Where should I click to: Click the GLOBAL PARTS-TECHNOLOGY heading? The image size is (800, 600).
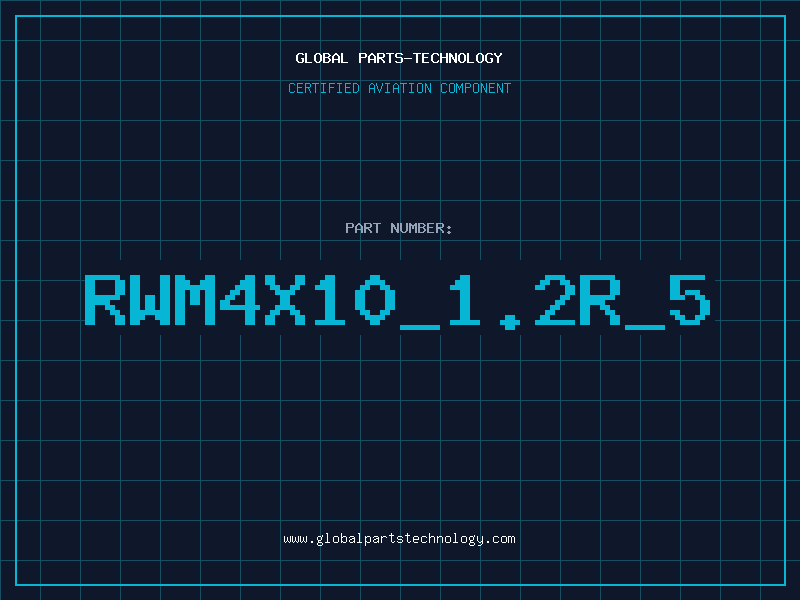399,58
